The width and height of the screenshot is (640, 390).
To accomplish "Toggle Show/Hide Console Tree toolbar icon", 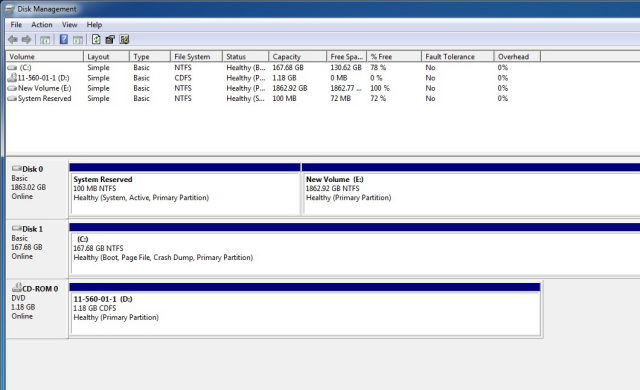I will pos(45,40).
